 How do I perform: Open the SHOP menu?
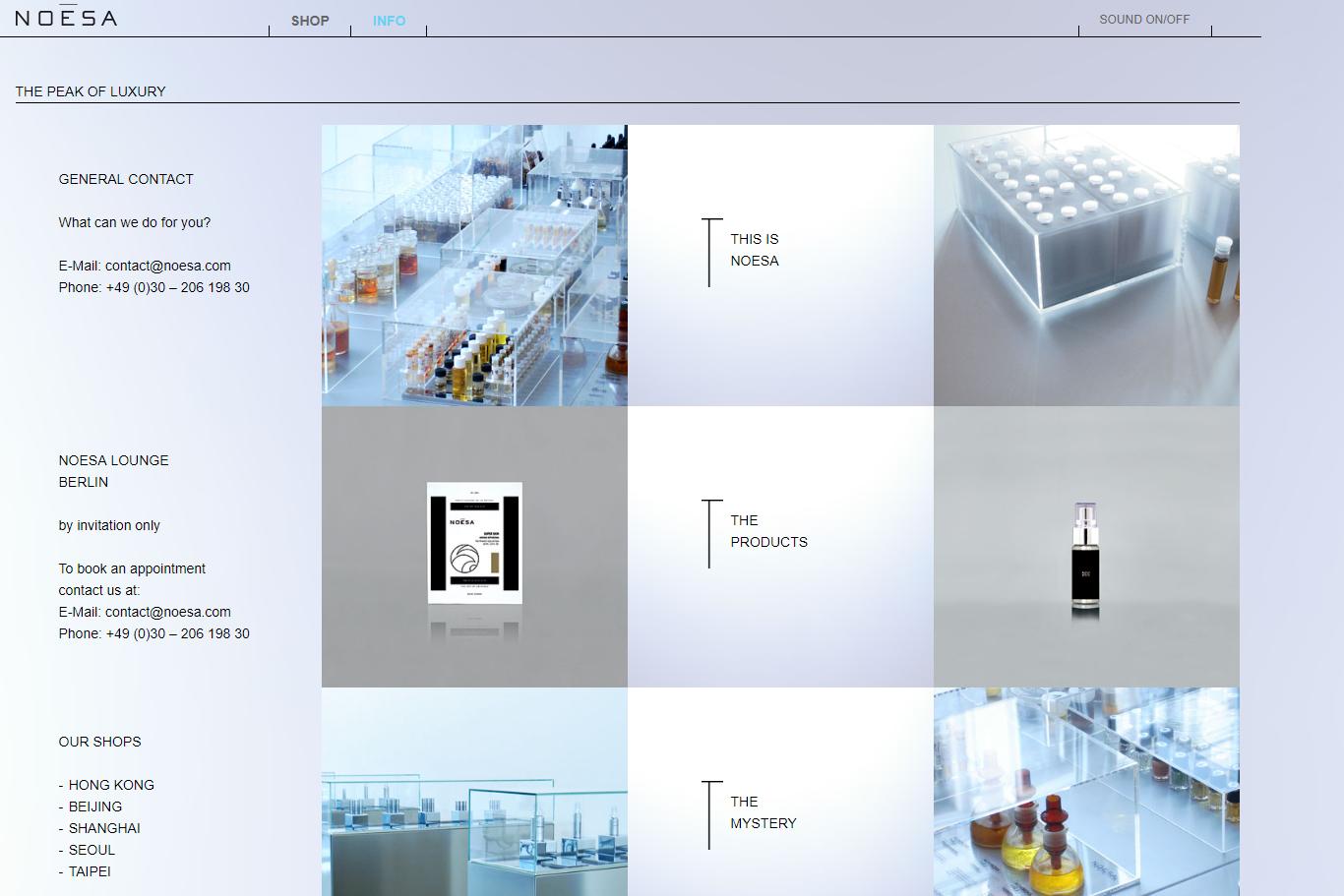(x=310, y=21)
